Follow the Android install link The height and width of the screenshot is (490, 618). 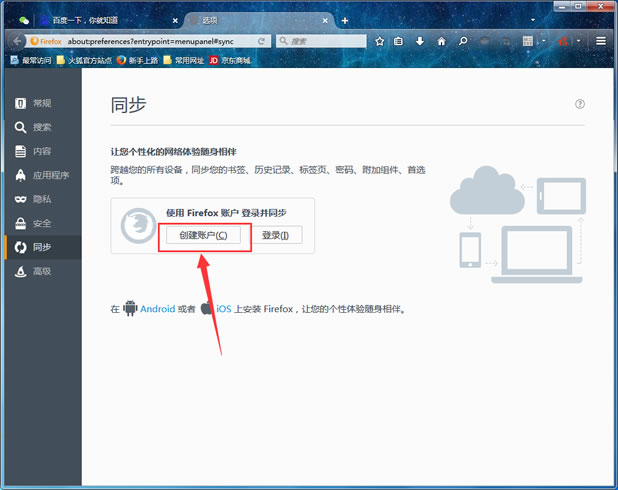(158, 309)
